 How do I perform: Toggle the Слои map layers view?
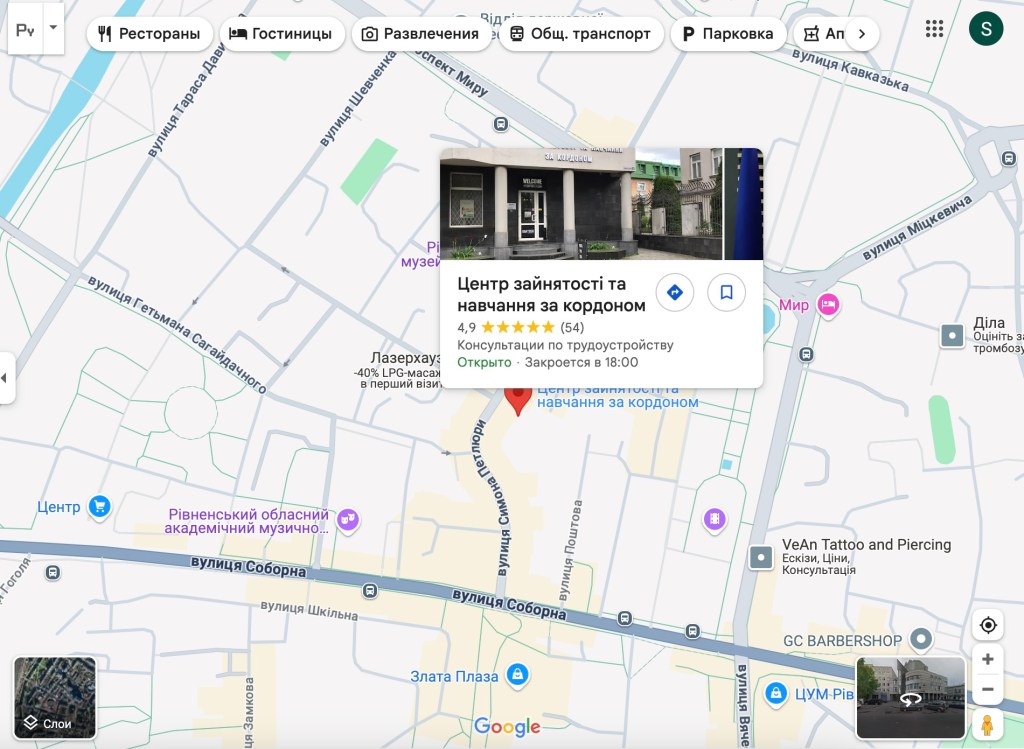55,697
